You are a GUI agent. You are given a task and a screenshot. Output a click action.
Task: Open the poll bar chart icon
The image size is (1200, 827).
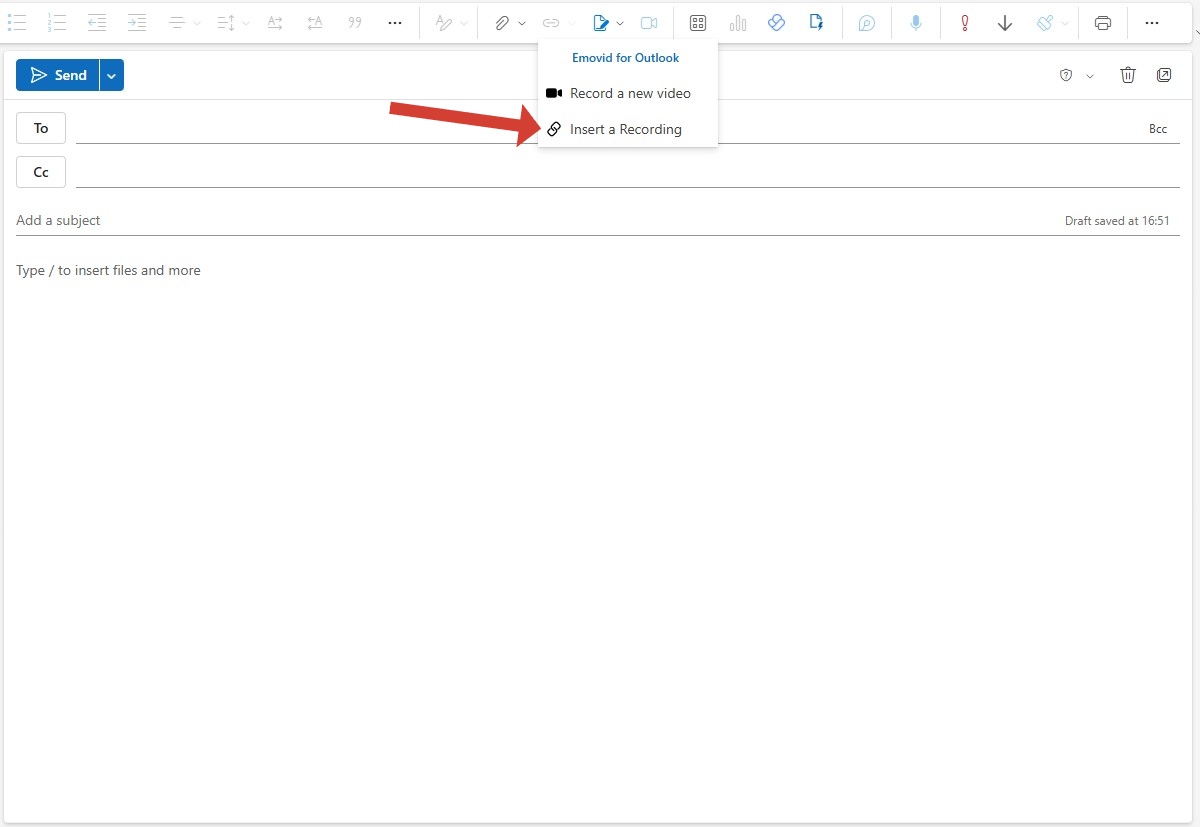point(738,23)
